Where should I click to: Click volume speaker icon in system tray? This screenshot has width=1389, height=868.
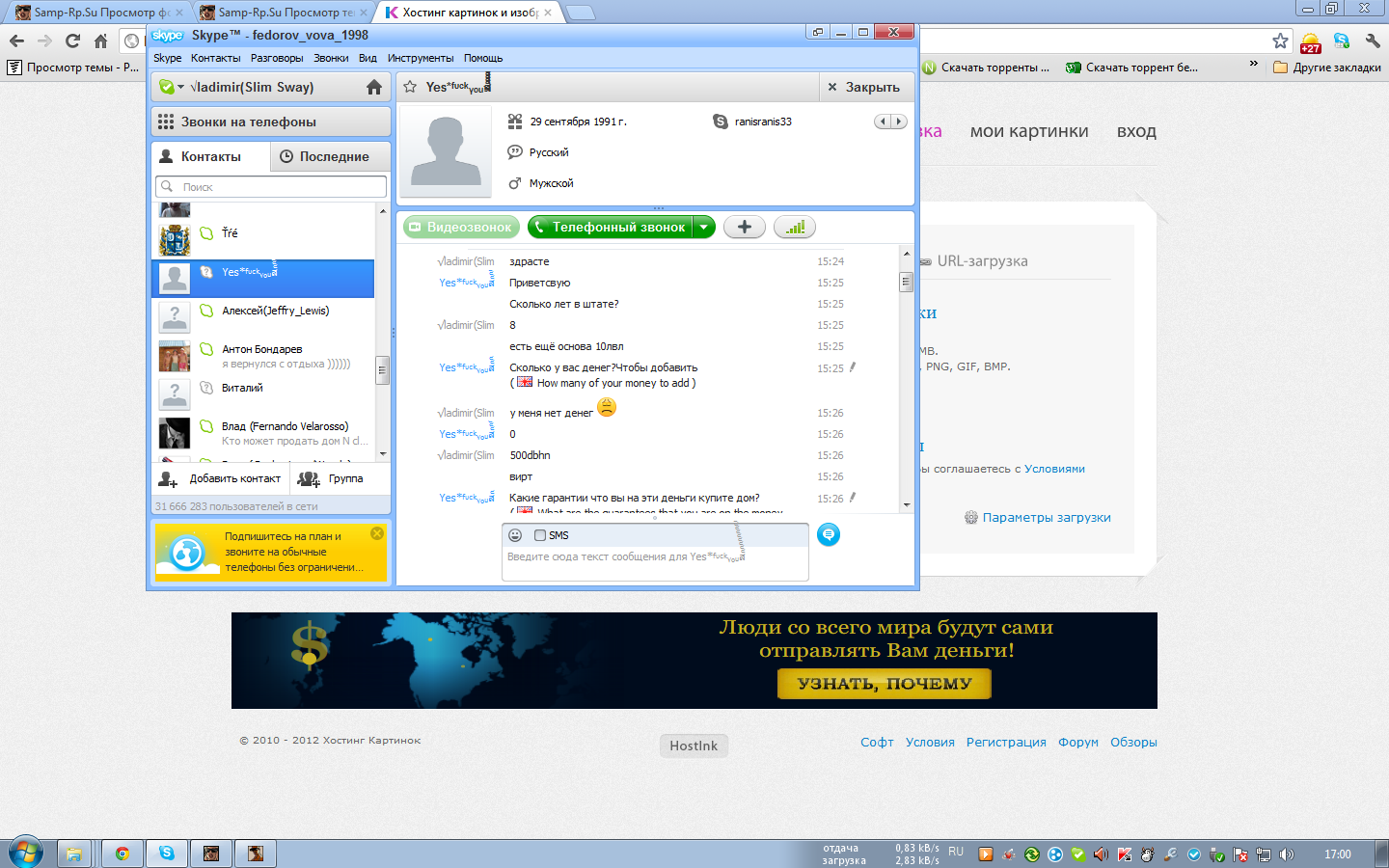(x=1286, y=854)
